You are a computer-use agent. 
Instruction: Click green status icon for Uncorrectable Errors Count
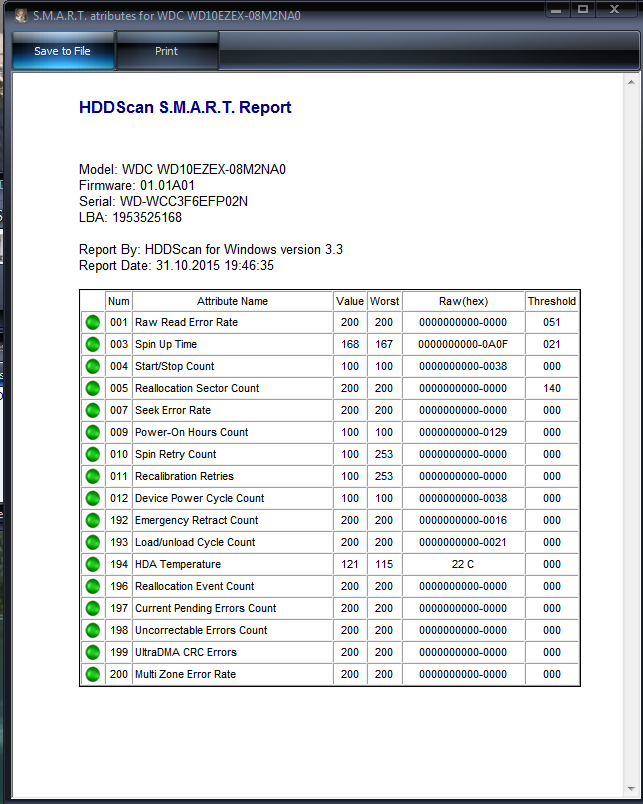93,631
